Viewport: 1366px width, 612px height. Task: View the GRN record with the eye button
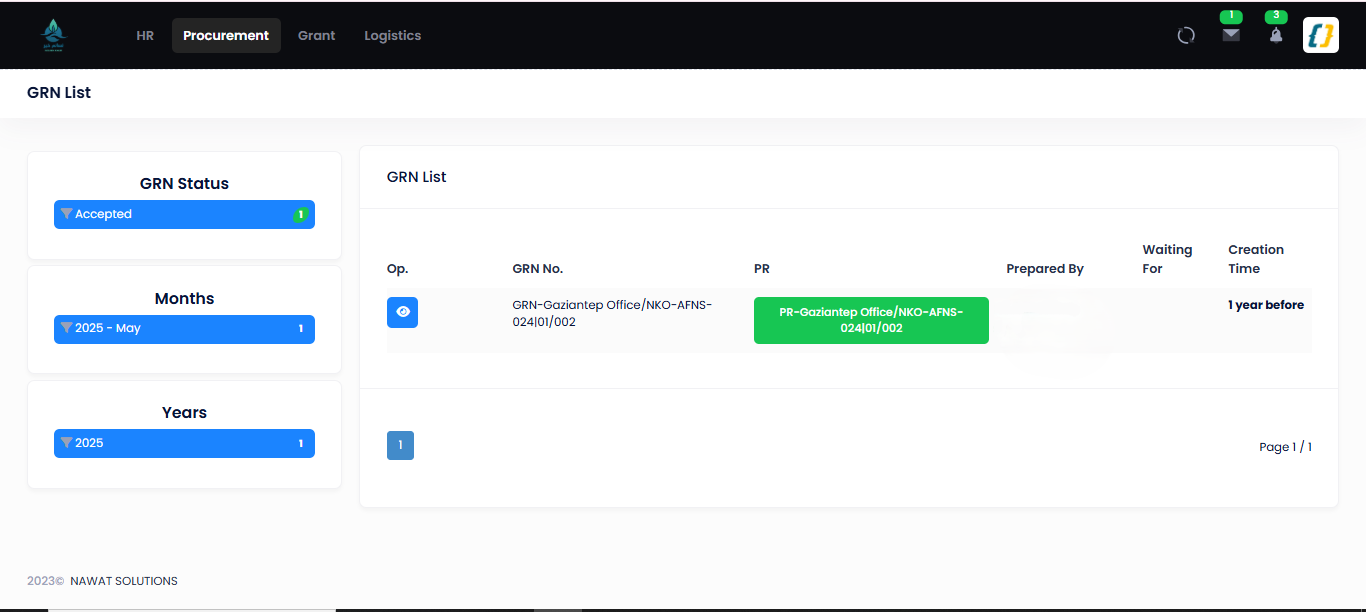[x=402, y=312]
